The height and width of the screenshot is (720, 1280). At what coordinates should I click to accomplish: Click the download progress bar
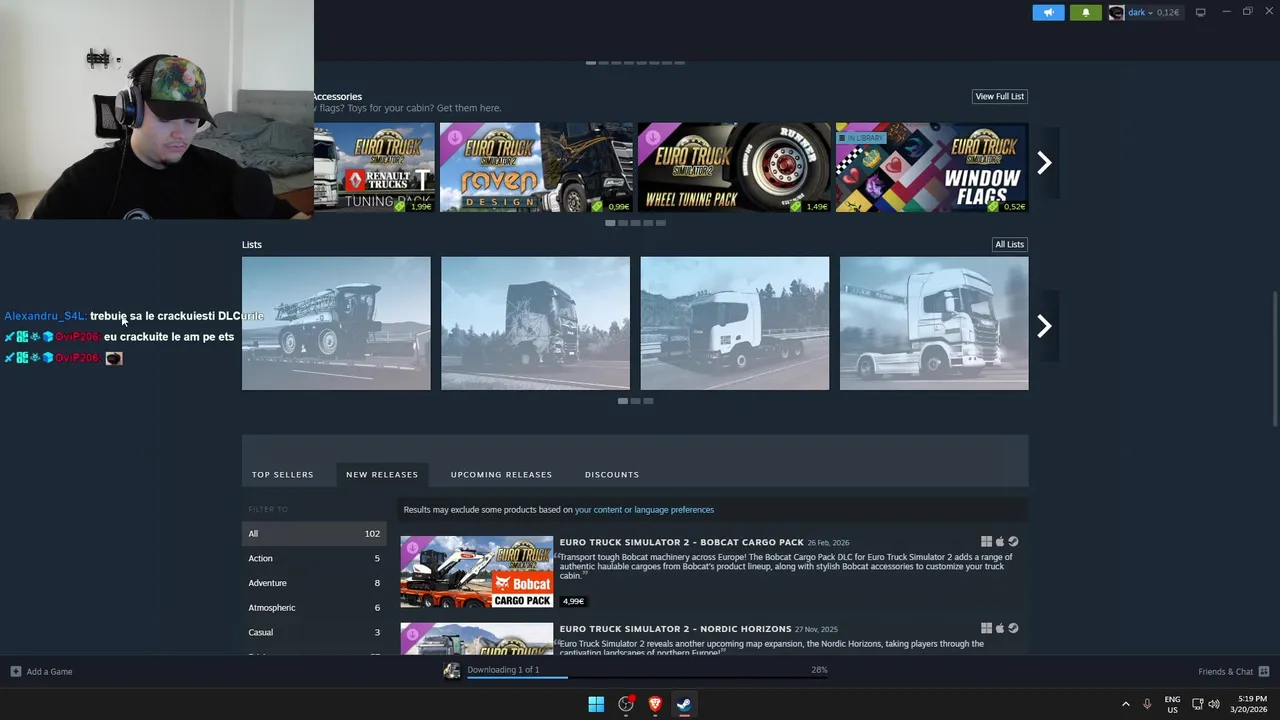click(x=647, y=677)
